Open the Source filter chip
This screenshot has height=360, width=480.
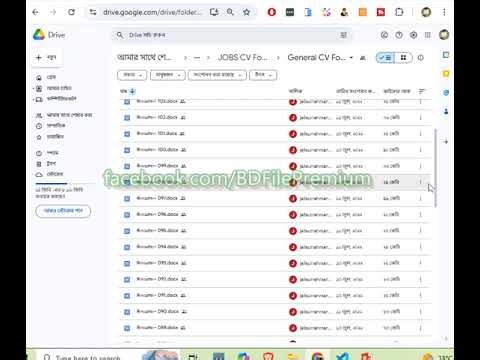coord(263,75)
